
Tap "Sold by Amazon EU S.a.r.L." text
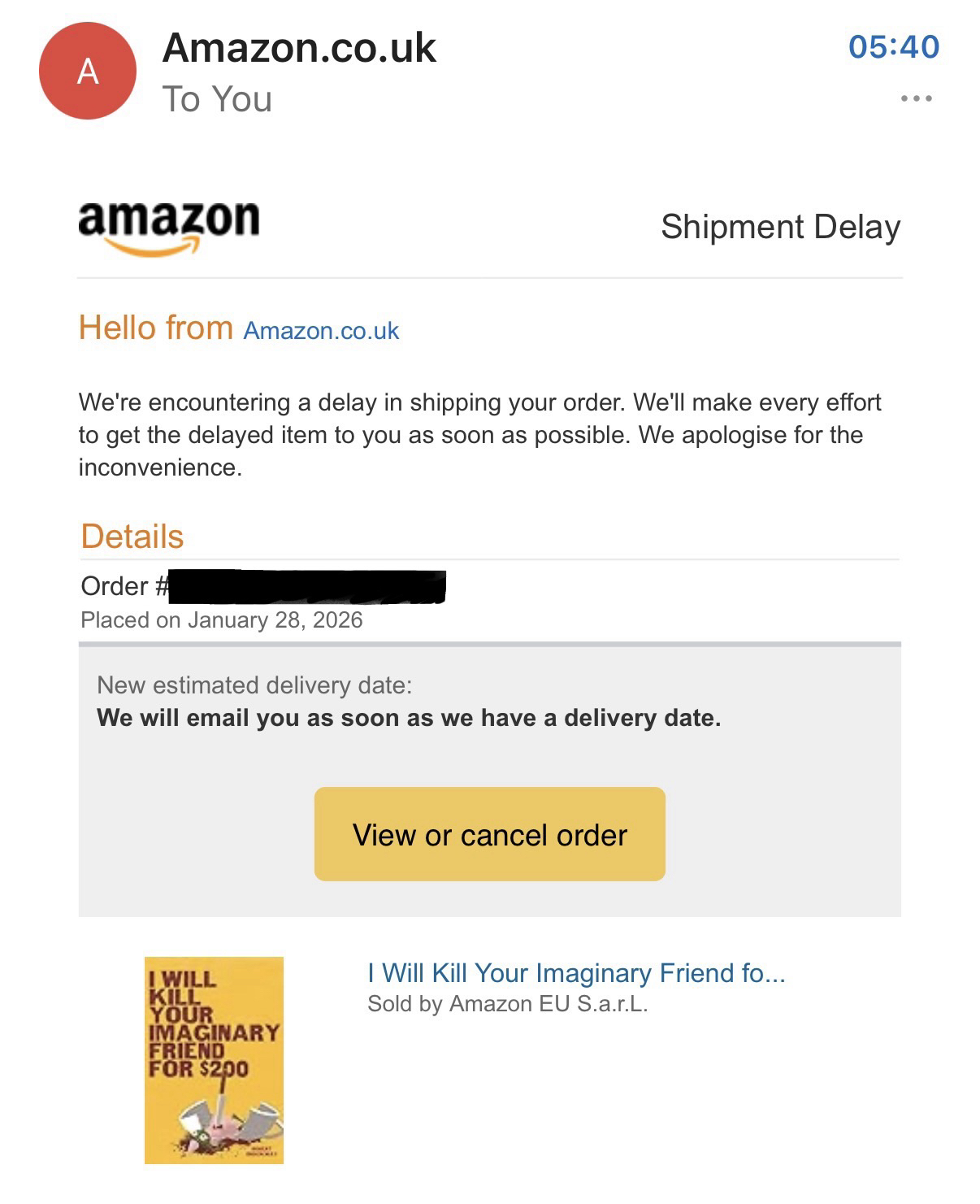[x=507, y=1004]
